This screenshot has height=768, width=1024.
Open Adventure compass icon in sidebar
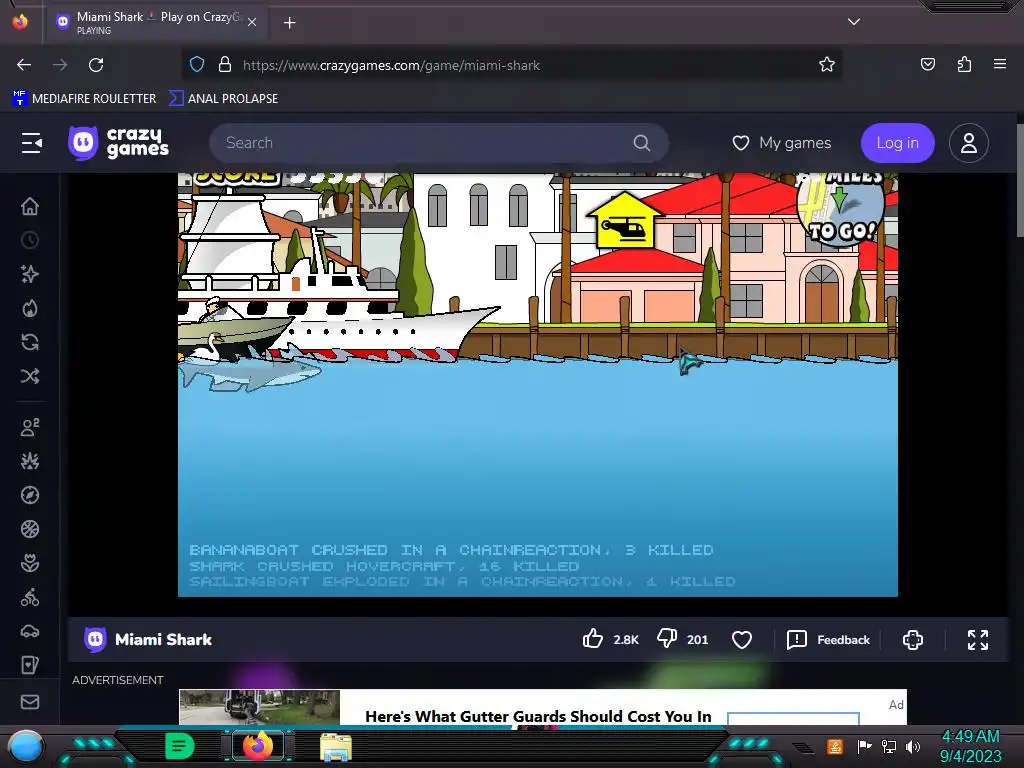click(x=30, y=495)
